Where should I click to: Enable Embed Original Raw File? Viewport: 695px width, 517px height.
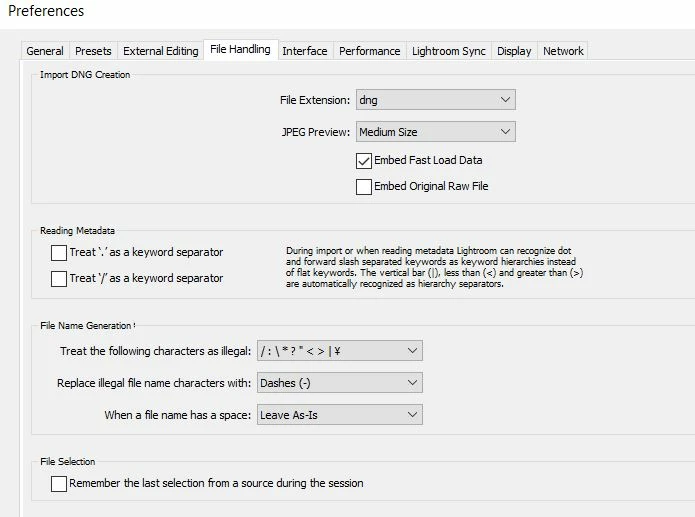coord(363,187)
